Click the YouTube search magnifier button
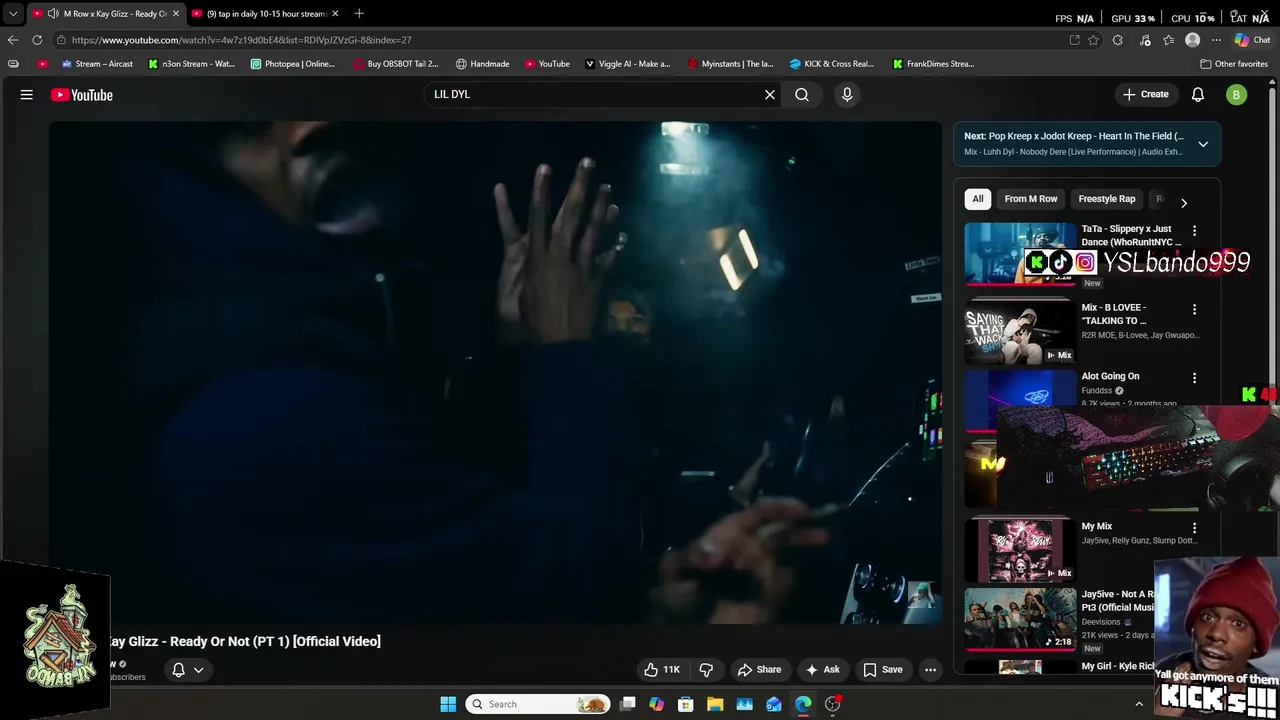This screenshot has height=720, width=1280. pyautogui.click(x=802, y=94)
